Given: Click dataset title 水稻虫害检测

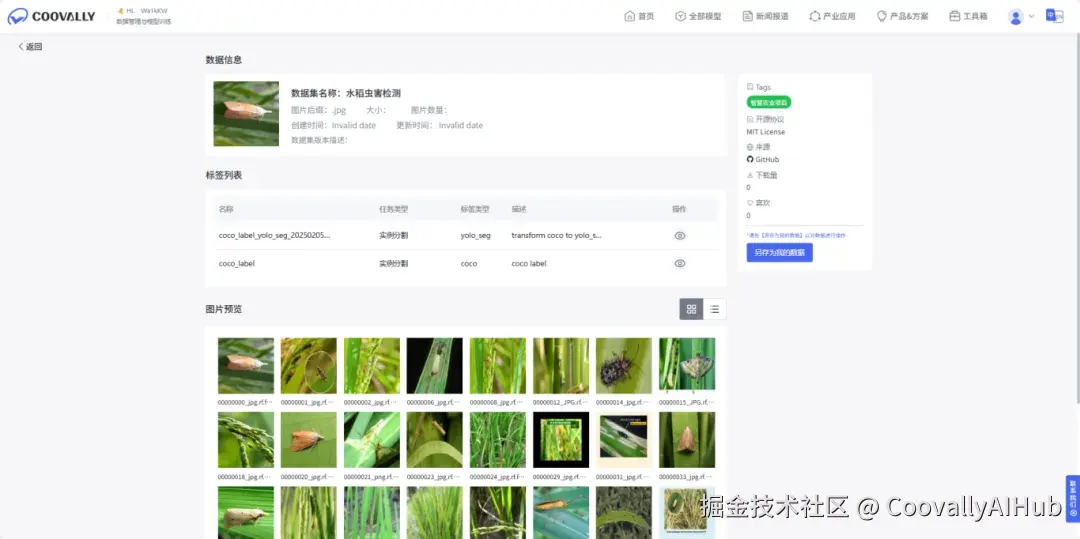Looking at the screenshot, I should click(x=373, y=93).
